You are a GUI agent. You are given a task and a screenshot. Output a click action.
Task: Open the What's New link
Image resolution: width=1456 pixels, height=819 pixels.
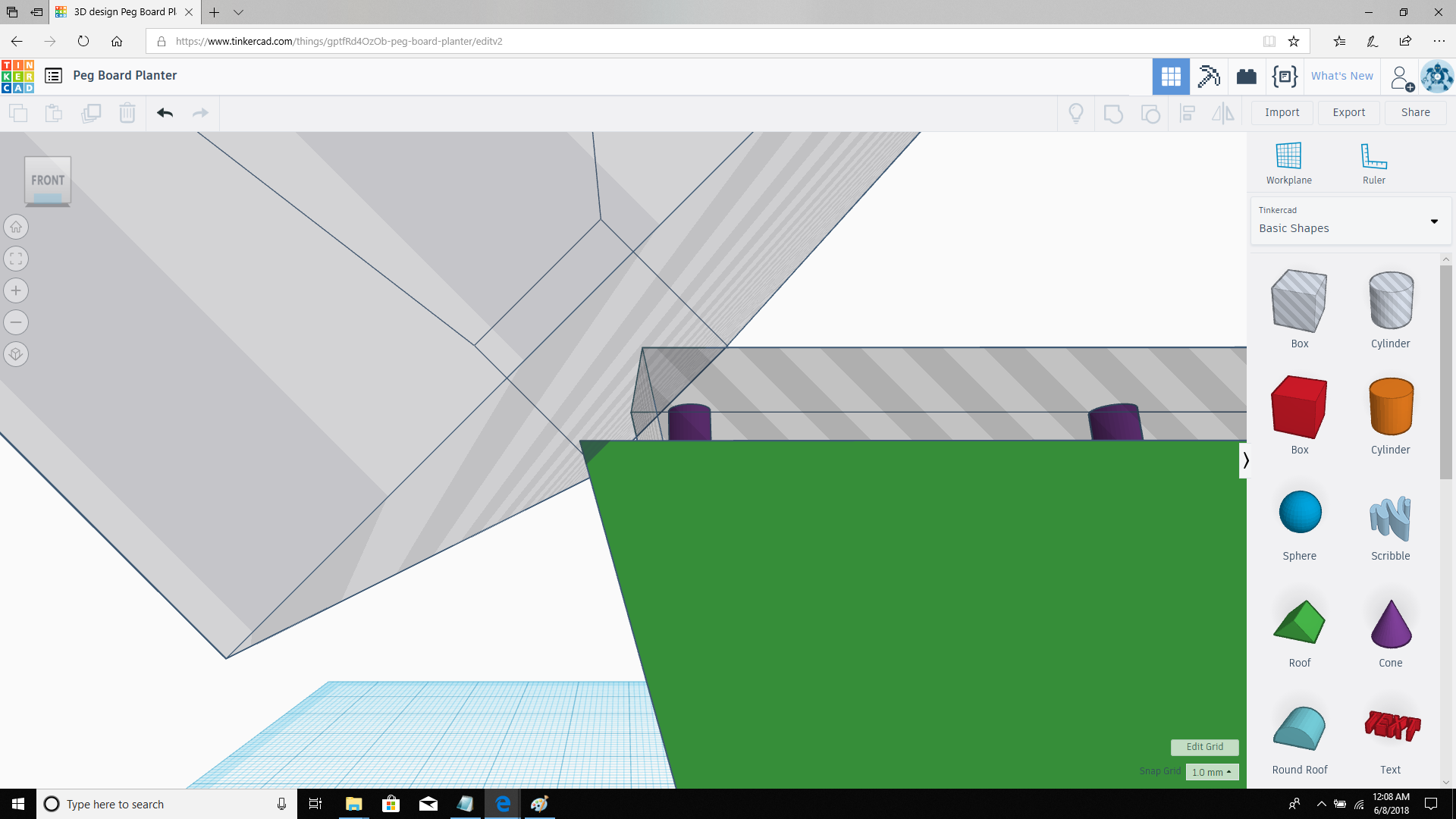coord(1342,76)
